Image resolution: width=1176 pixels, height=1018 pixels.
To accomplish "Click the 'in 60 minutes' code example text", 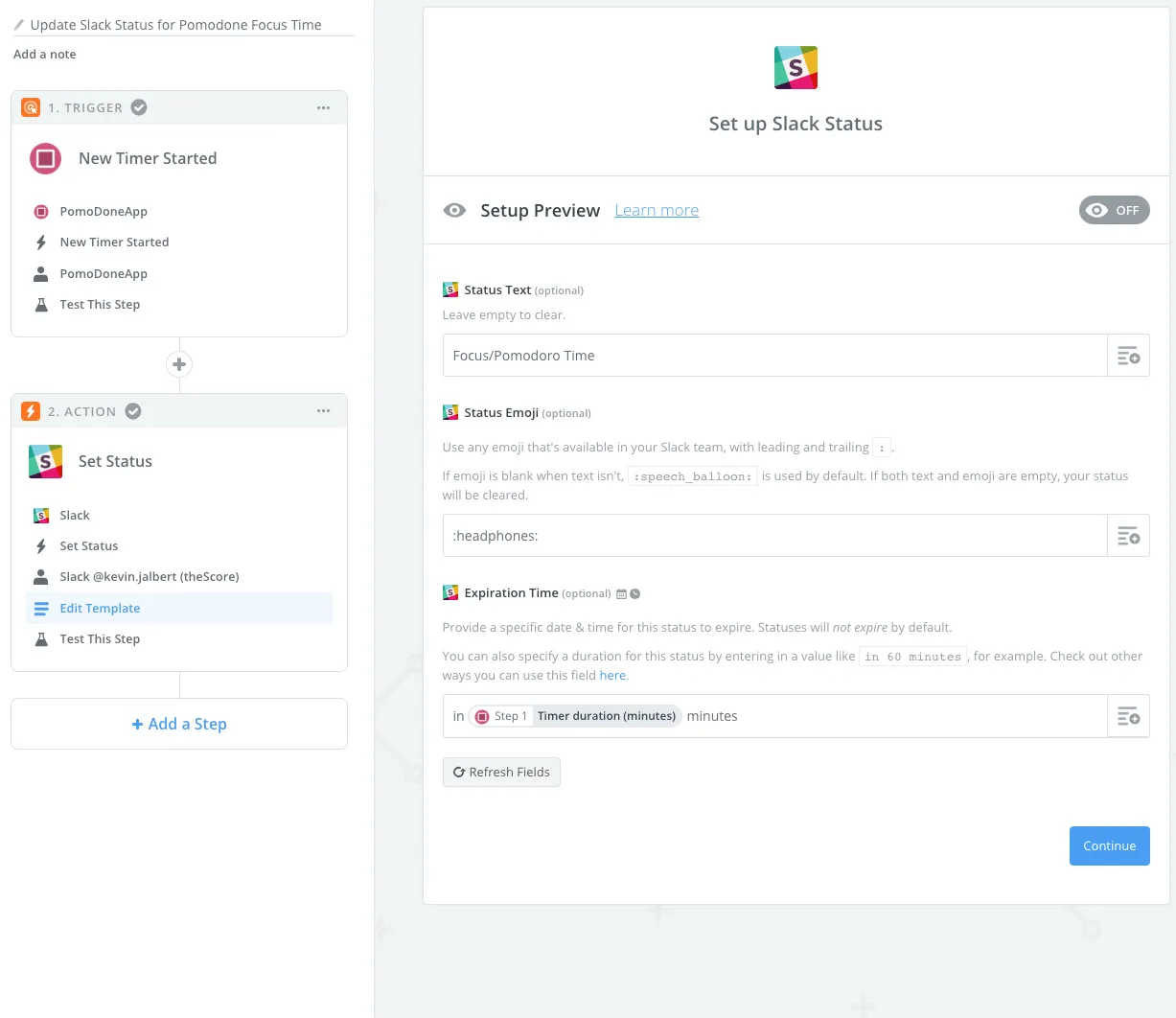I will click(x=912, y=657).
